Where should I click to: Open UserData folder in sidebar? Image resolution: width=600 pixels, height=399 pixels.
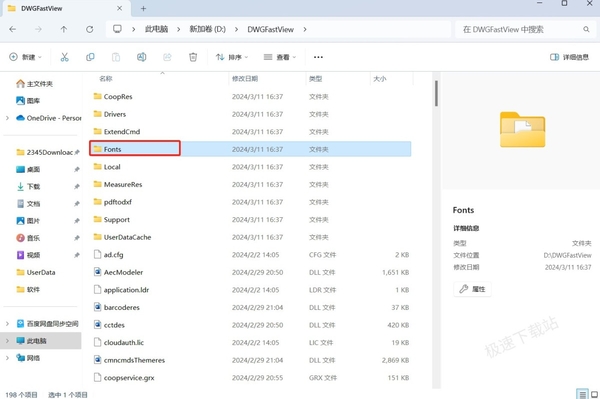[36, 272]
